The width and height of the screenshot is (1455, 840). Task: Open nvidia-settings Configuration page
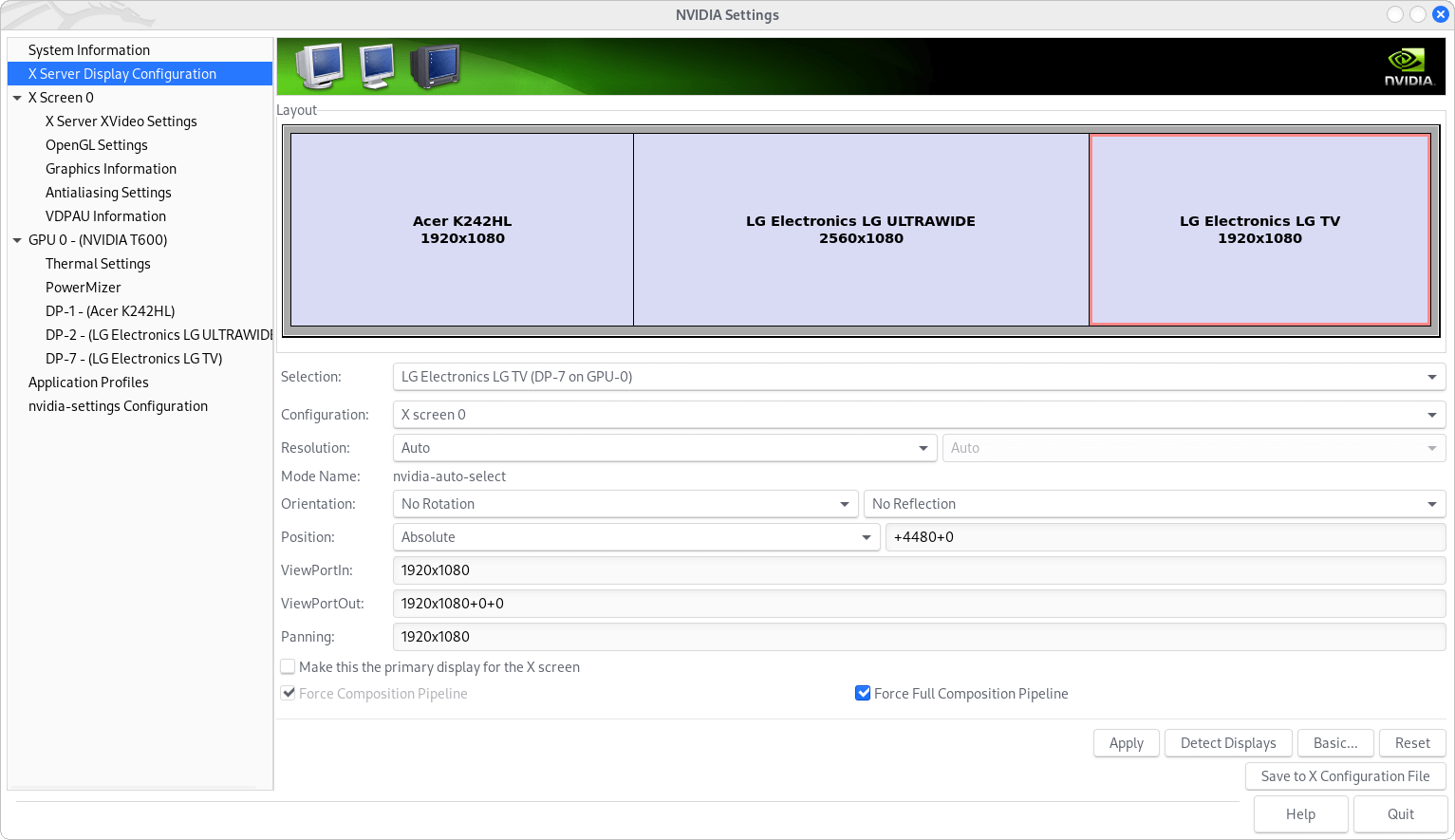(x=118, y=406)
